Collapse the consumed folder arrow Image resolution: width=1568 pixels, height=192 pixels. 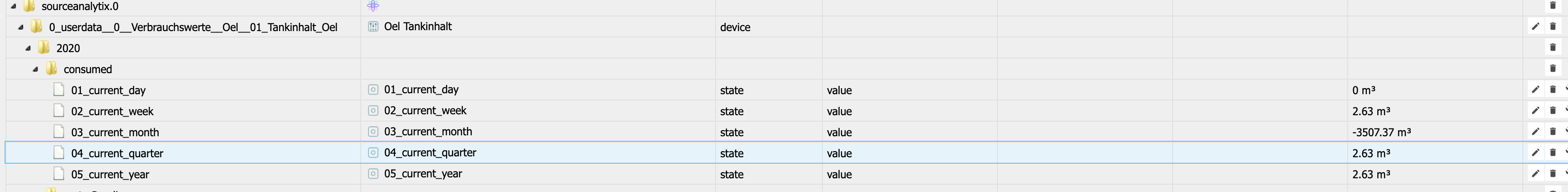point(35,69)
